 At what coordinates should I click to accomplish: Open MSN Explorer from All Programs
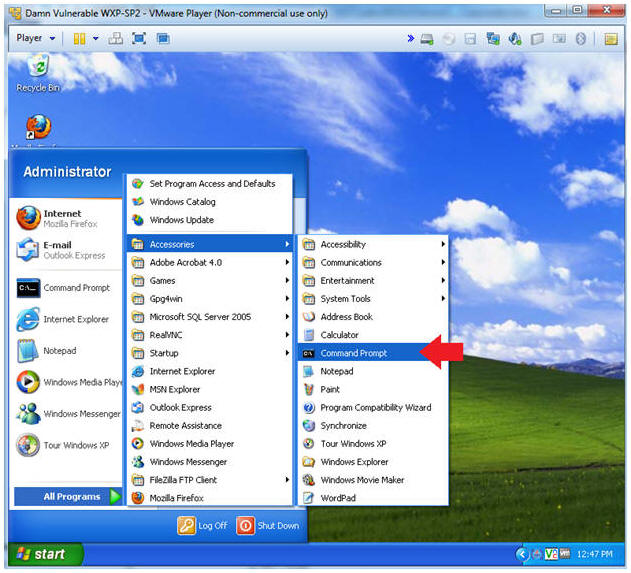(210, 389)
